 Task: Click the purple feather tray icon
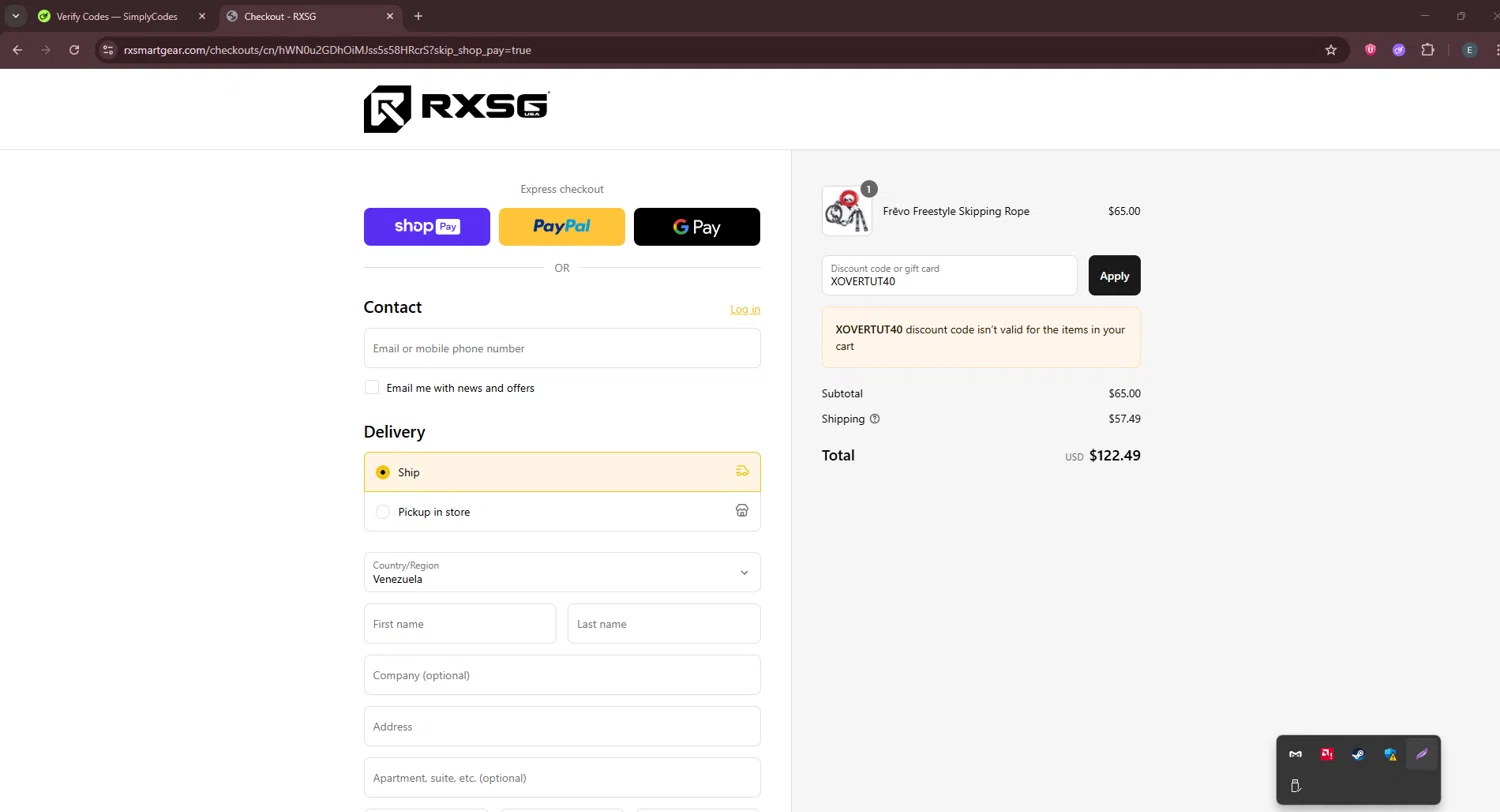tap(1421, 754)
